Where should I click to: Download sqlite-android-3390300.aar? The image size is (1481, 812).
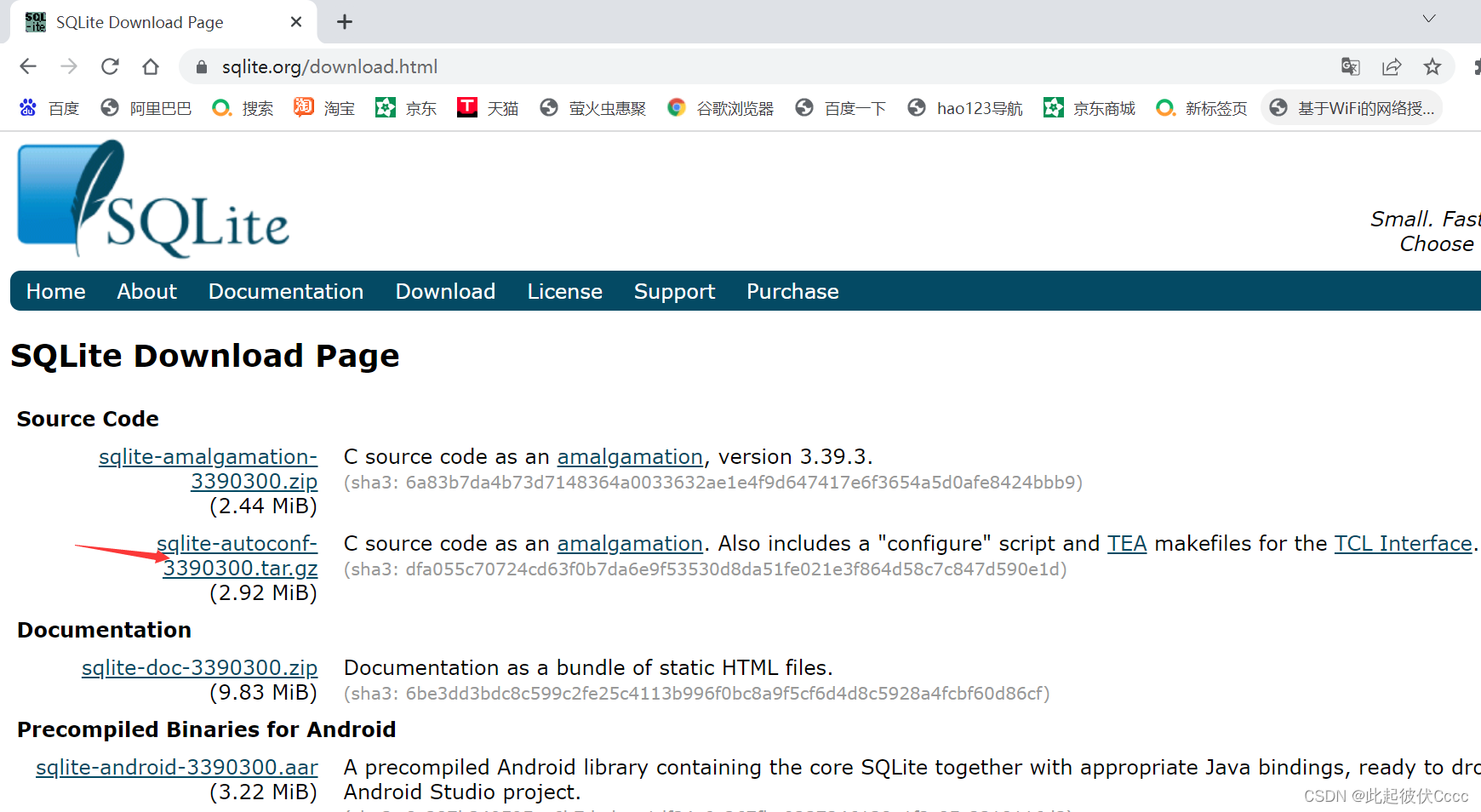click(177, 768)
